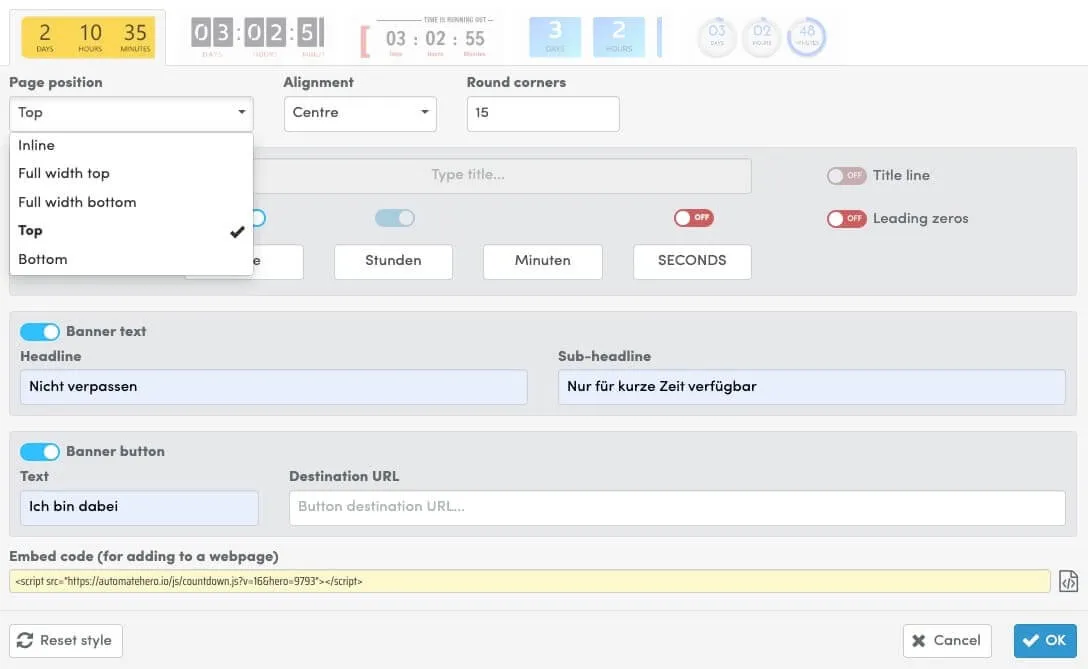Copy the embed code using the code icon

1068,581
